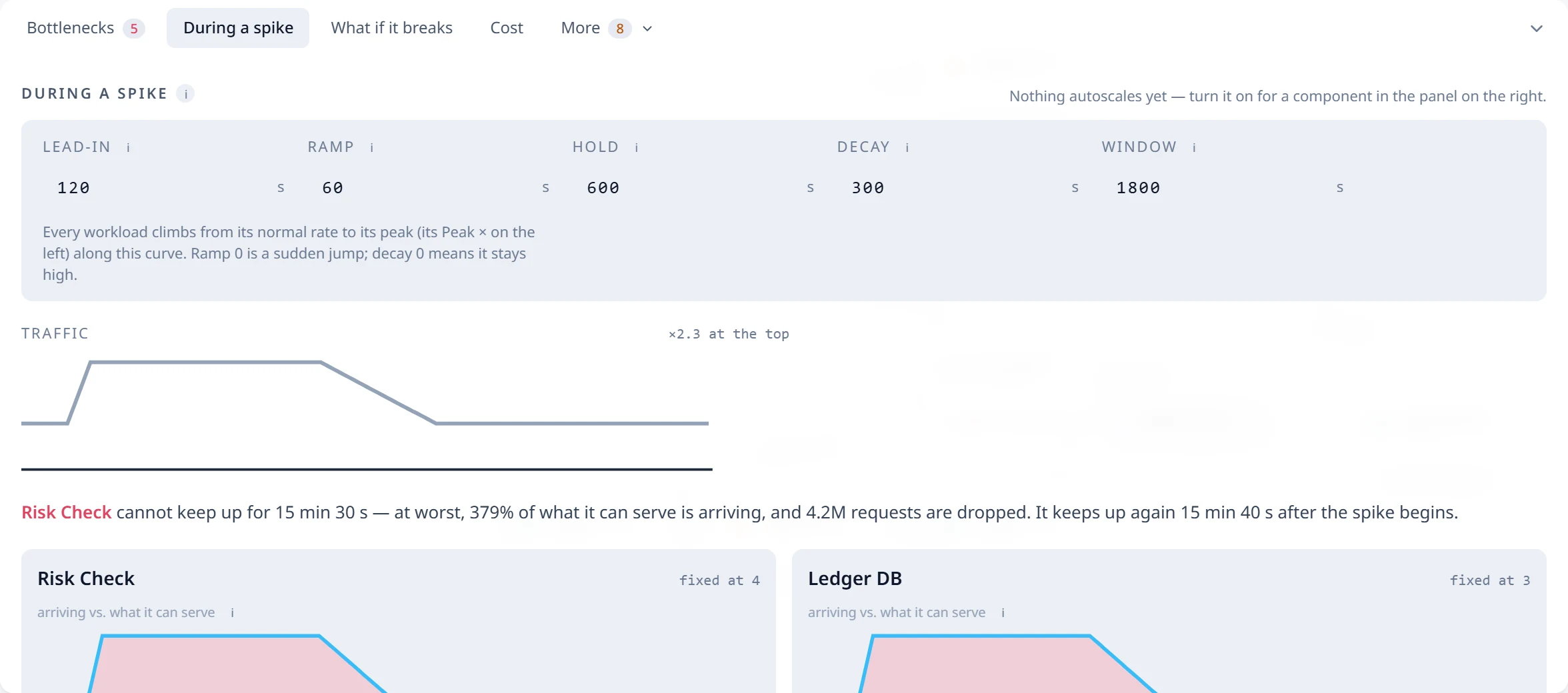The height and width of the screenshot is (693, 1568).
Task: Click the Bottlenecks count badge 5
Action: coord(134,29)
